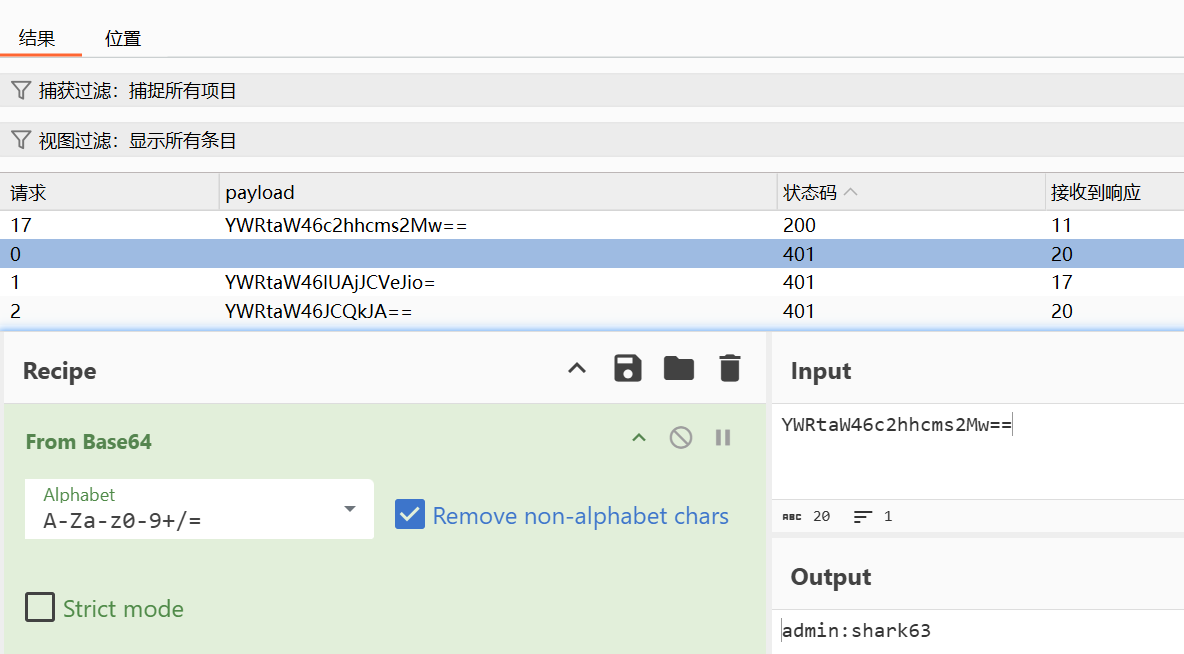This screenshot has height=654, width=1184.
Task: Disable the From Base64 operation
Action: coord(681,438)
